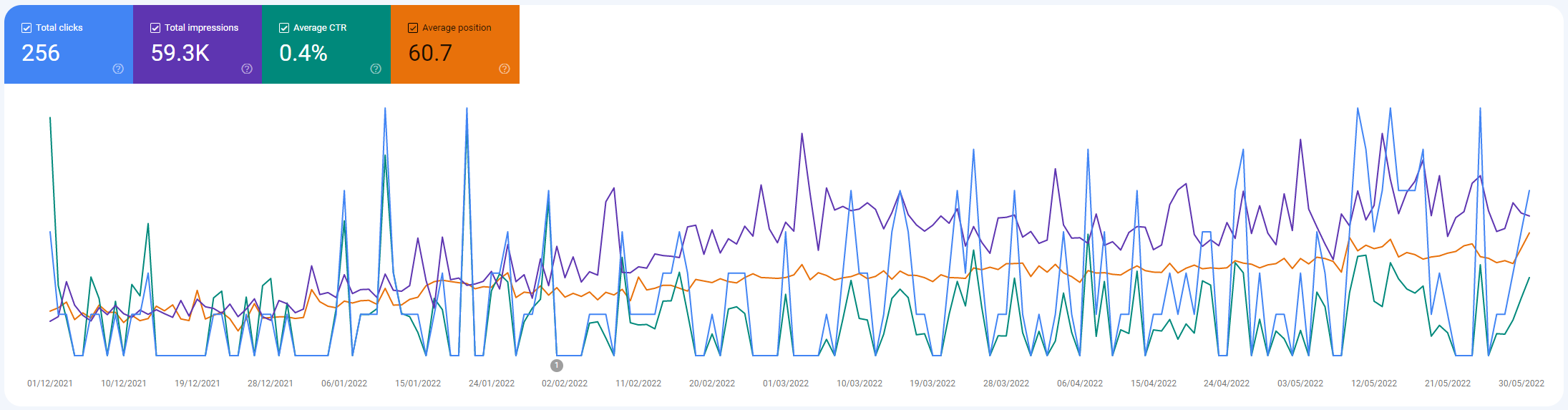The height and width of the screenshot is (410, 1568).
Task: Open the chart annotation marker numbered 1
Action: click(x=557, y=366)
